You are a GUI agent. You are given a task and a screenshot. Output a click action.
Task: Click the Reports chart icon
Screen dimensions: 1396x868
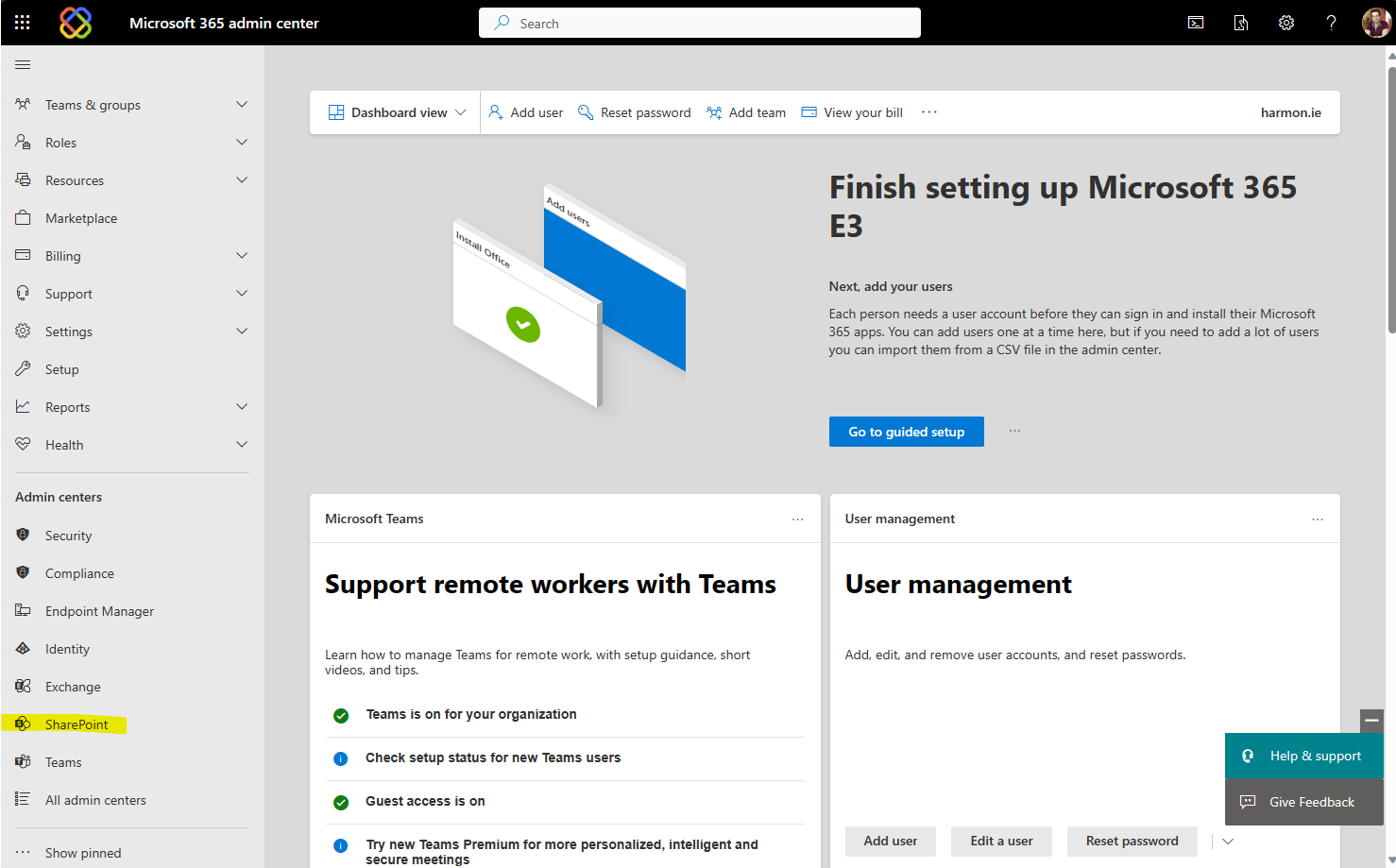click(x=23, y=406)
